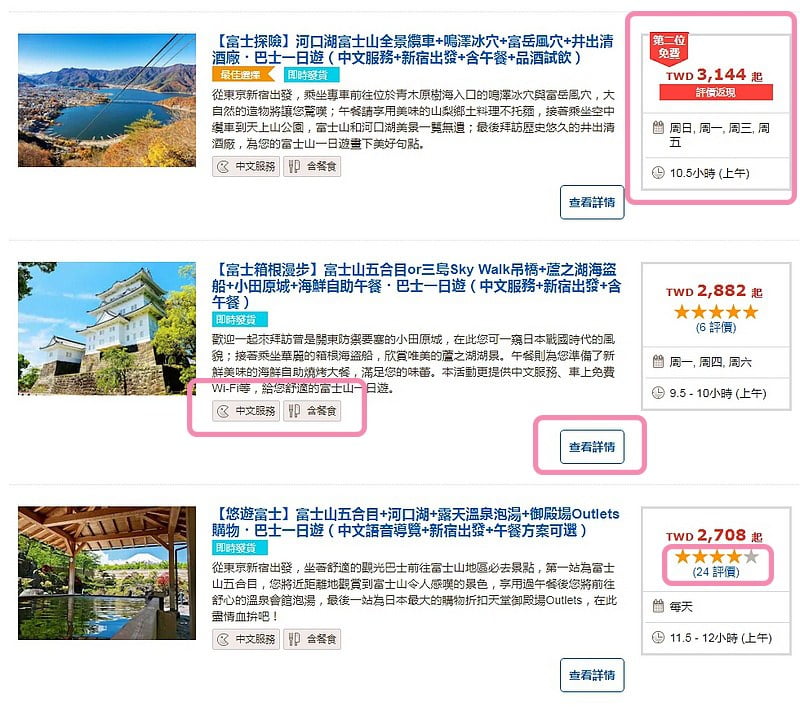Open 查看詳情 for the 富士探險 tour

592,203
